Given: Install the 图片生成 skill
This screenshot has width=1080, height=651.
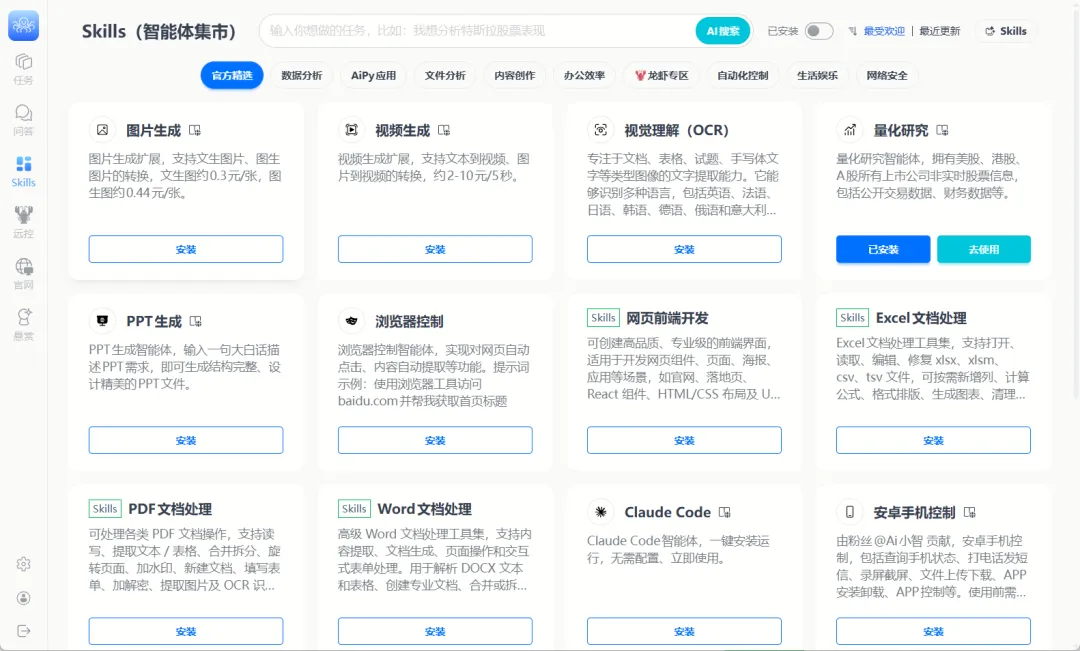Looking at the screenshot, I should click(186, 249).
